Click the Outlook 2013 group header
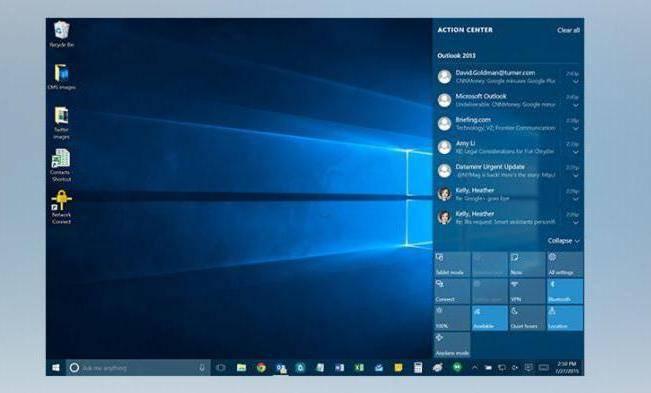This screenshot has width=651, height=393. 456,56
